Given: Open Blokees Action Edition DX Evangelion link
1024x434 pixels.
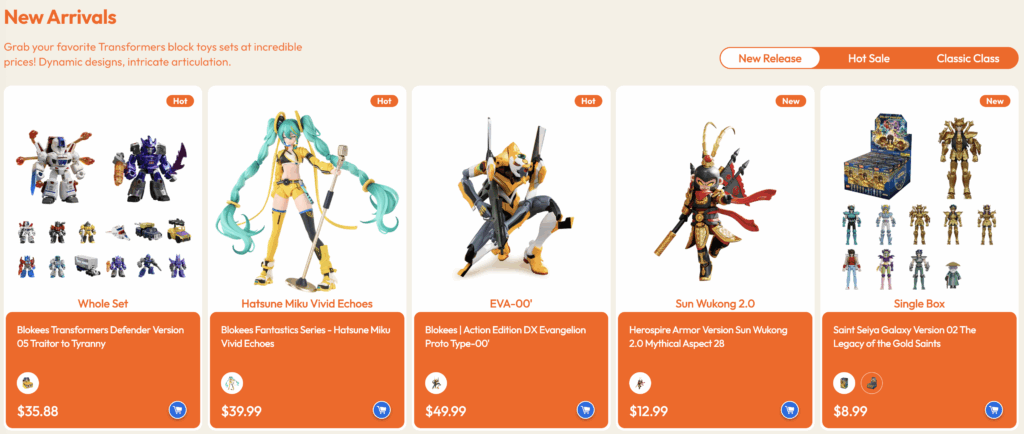Looking at the screenshot, I should tap(505, 337).
